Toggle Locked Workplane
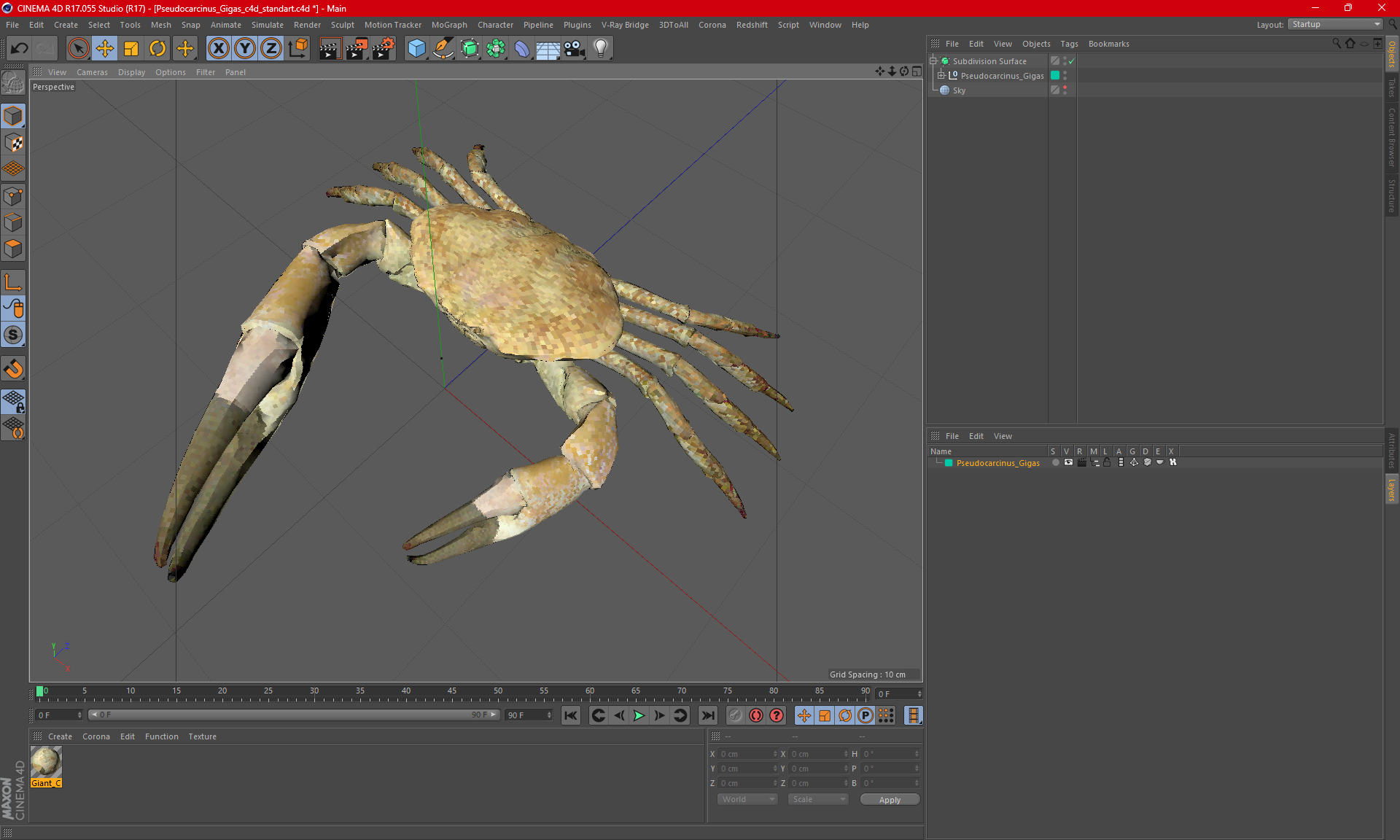The width and height of the screenshot is (1400, 840). tap(13, 401)
